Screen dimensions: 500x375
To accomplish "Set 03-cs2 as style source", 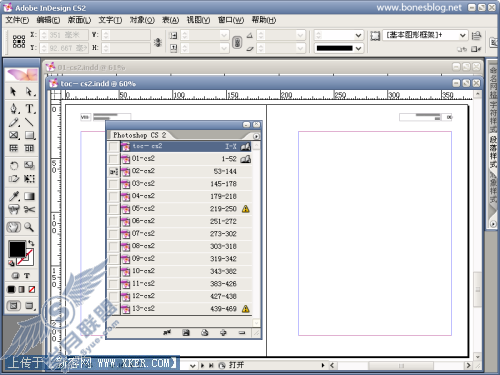I will pyautogui.click(x=114, y=184).
